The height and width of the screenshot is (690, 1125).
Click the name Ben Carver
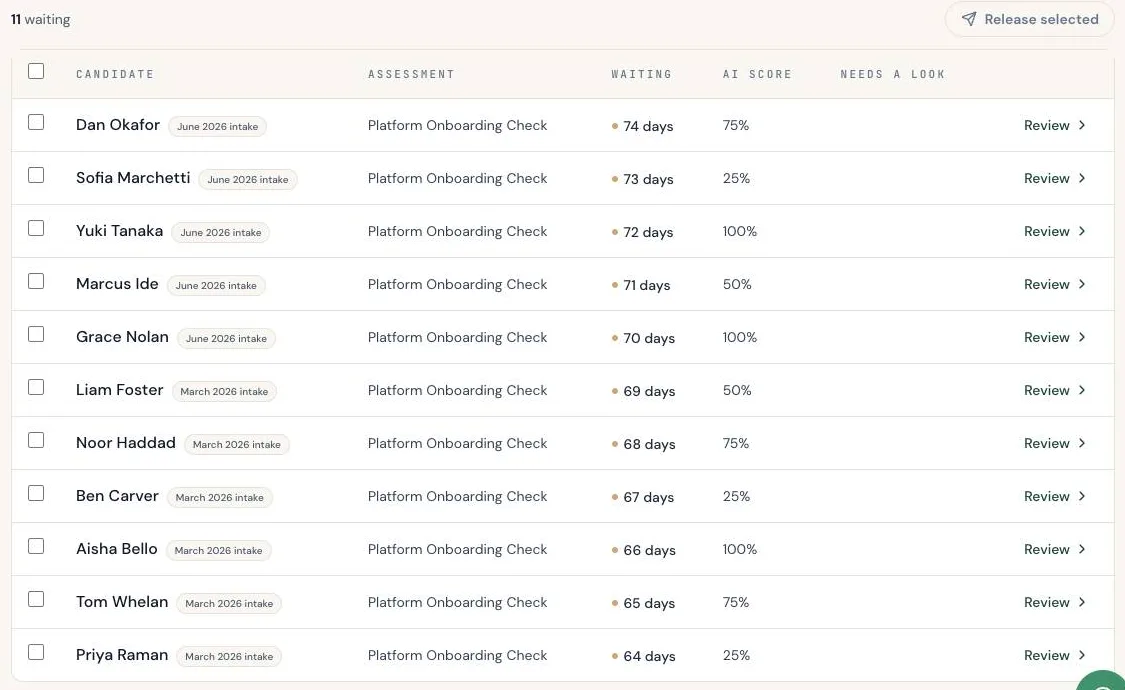coord(117,496)
